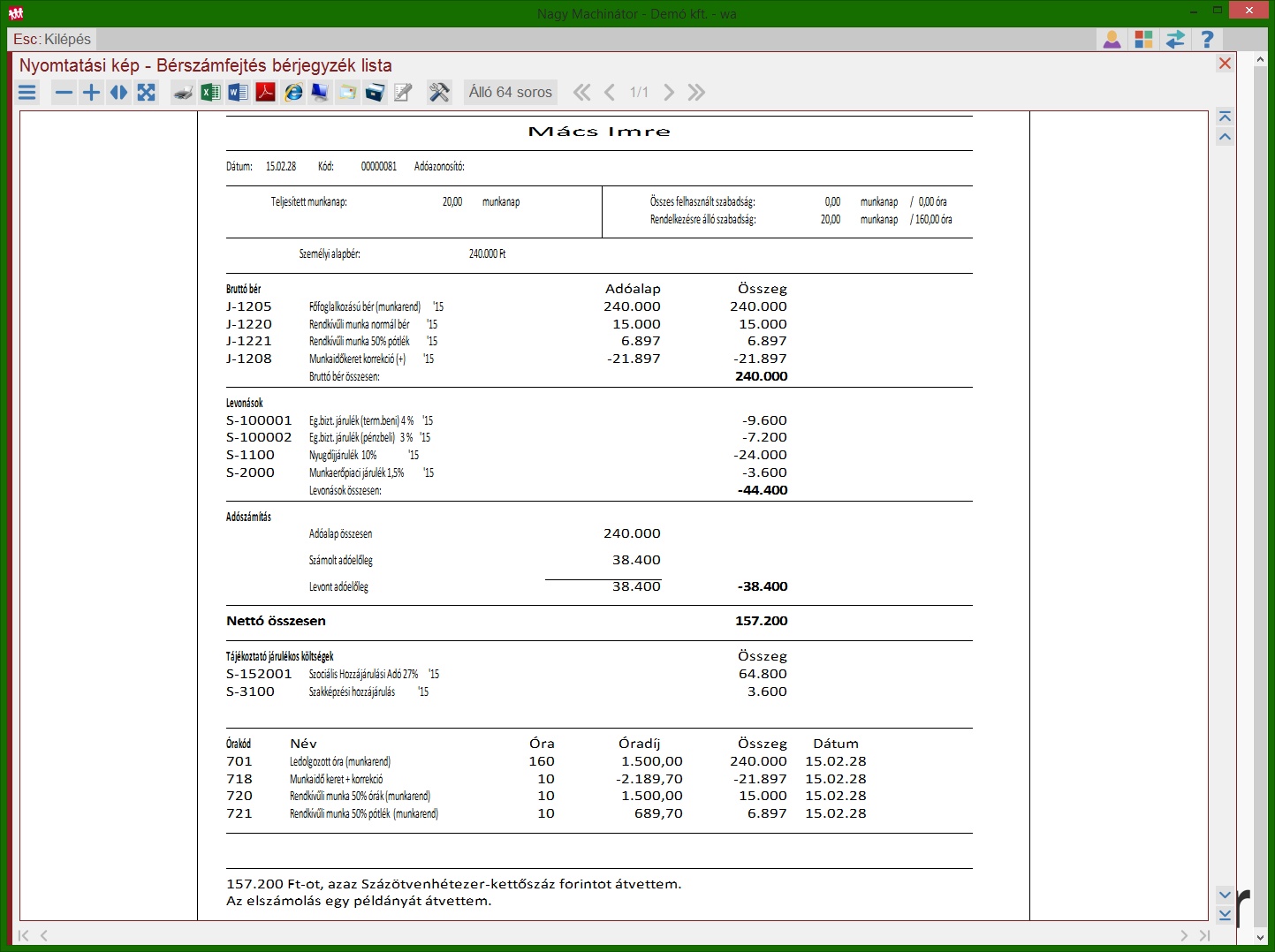Toggle the full-page fit icon

pyautogui.click(x=147, y=92)
